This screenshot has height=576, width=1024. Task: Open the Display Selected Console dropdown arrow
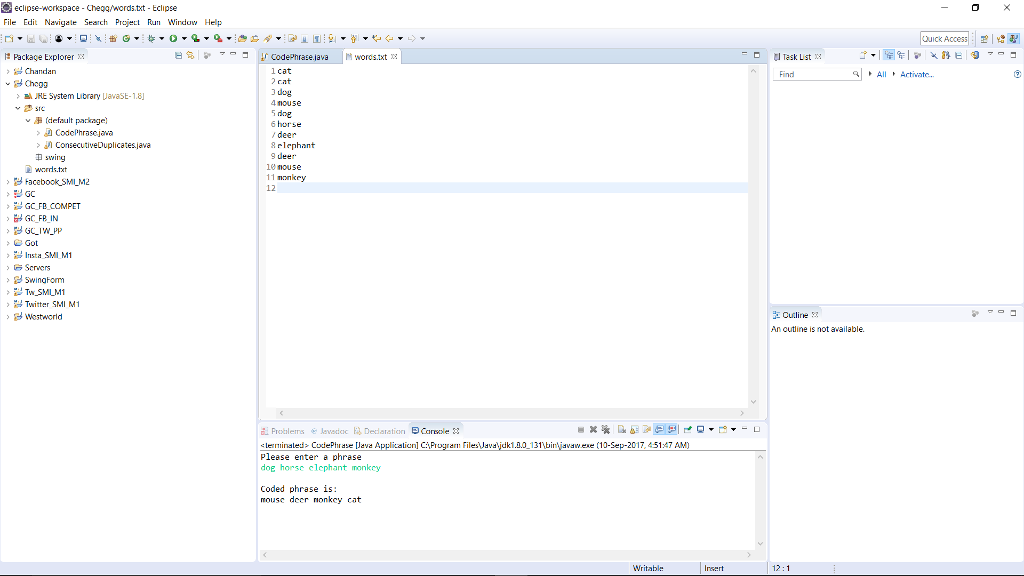coord(711,430)
